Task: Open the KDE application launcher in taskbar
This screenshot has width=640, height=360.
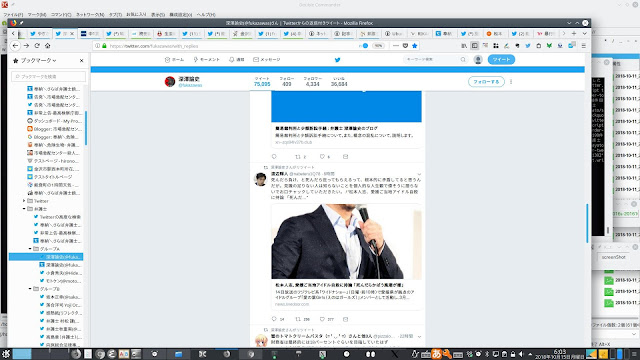Action: 6,354
